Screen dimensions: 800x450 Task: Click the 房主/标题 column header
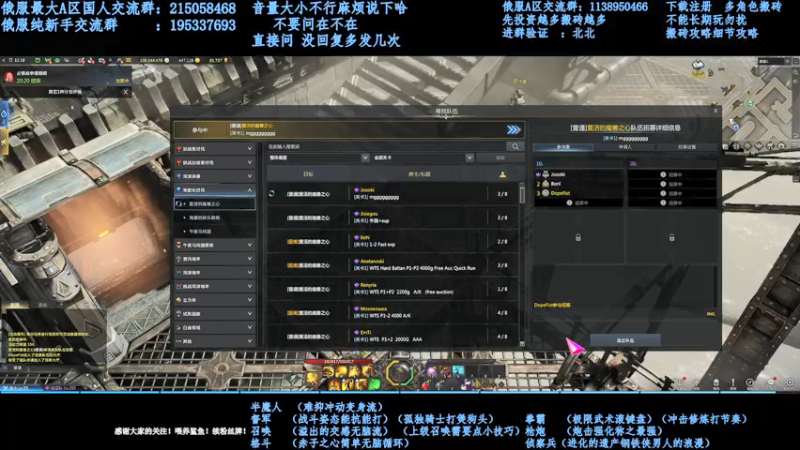(x=419, y=174)
